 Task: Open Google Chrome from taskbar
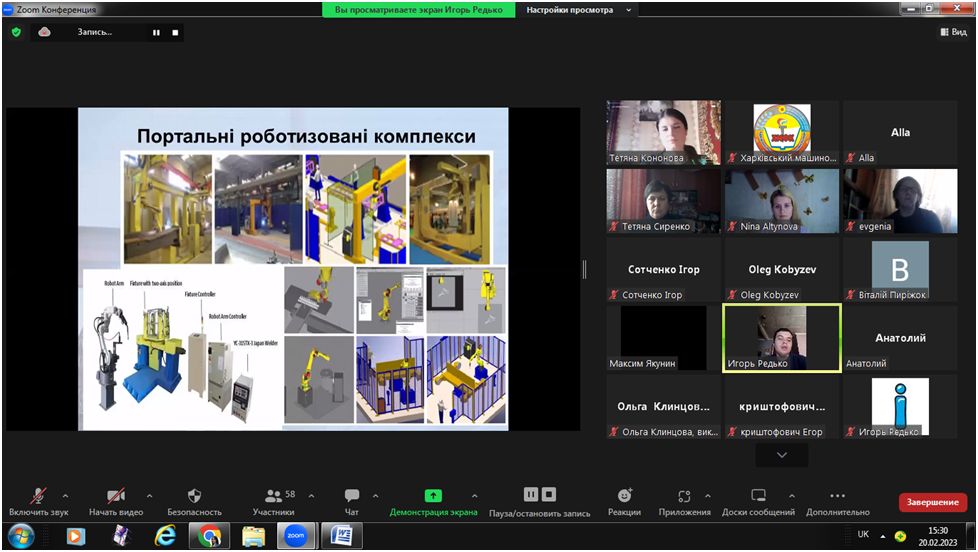[210, 536]
